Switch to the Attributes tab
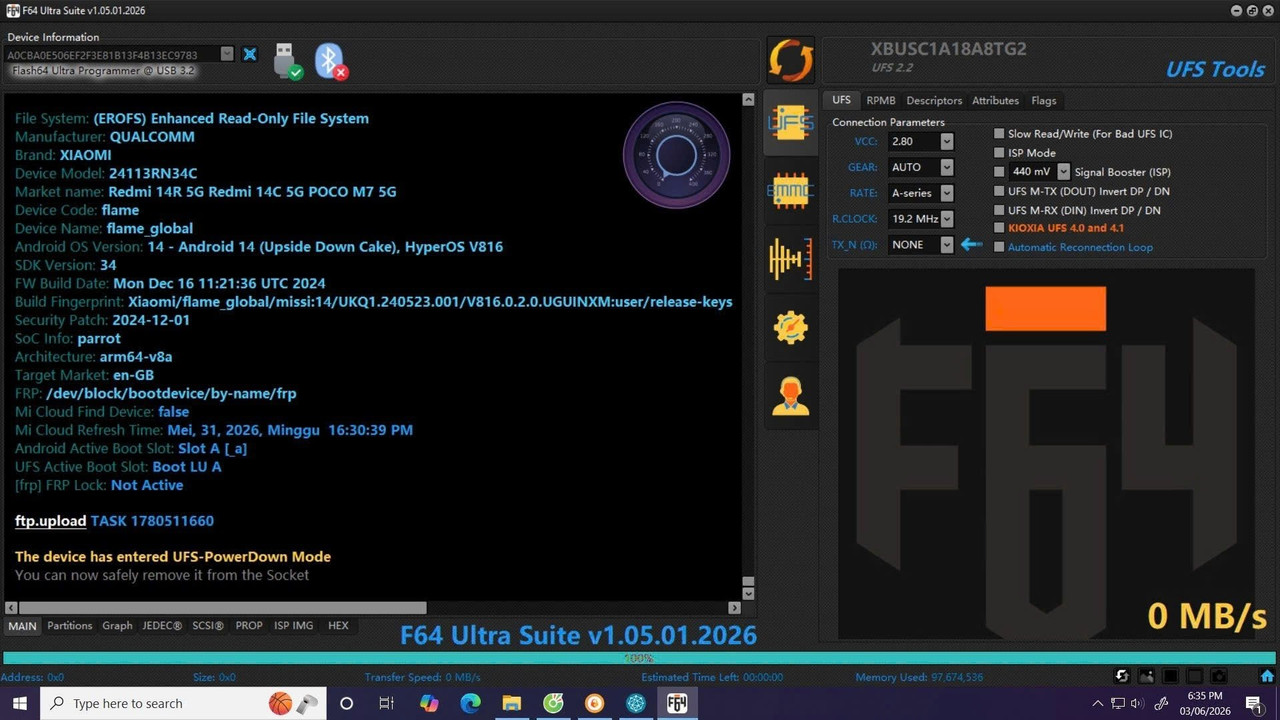 coord(995,100)
